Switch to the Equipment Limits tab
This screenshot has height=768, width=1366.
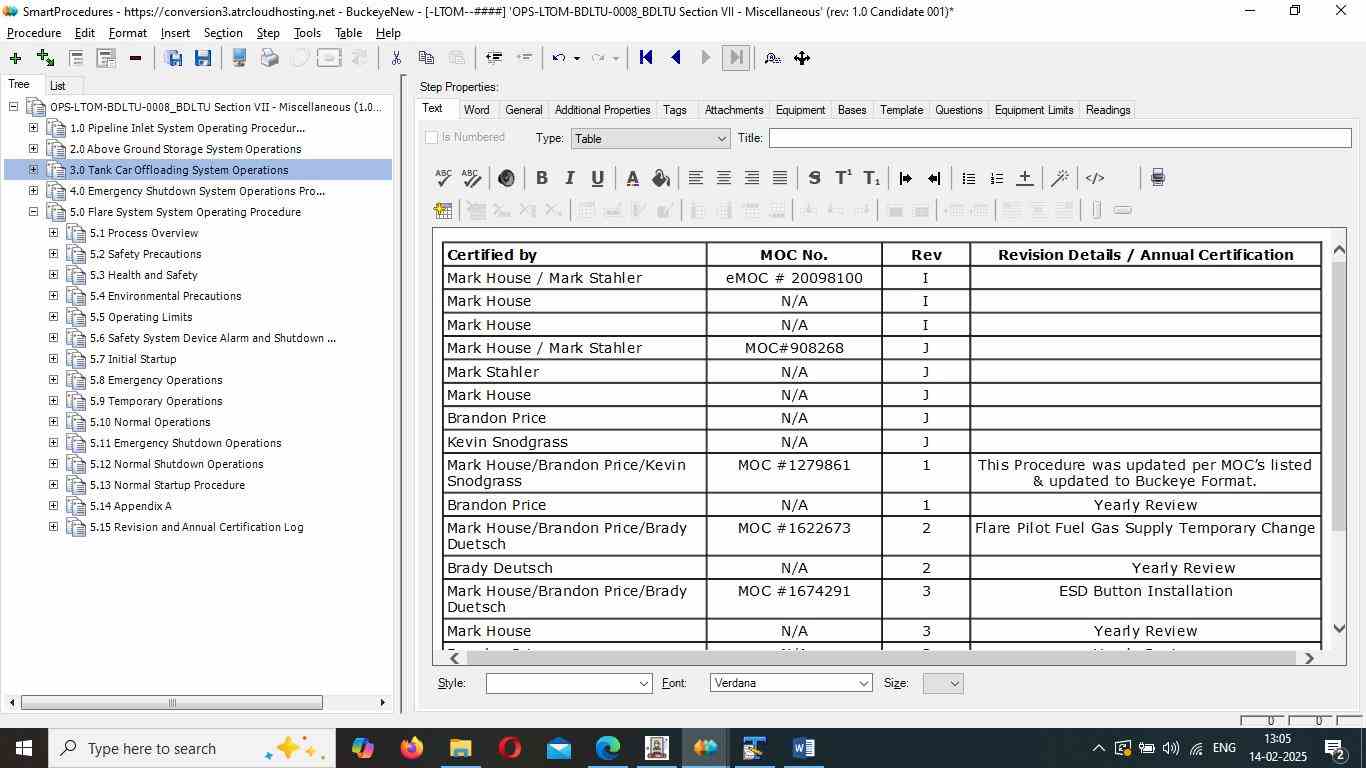coord(1034,110)
